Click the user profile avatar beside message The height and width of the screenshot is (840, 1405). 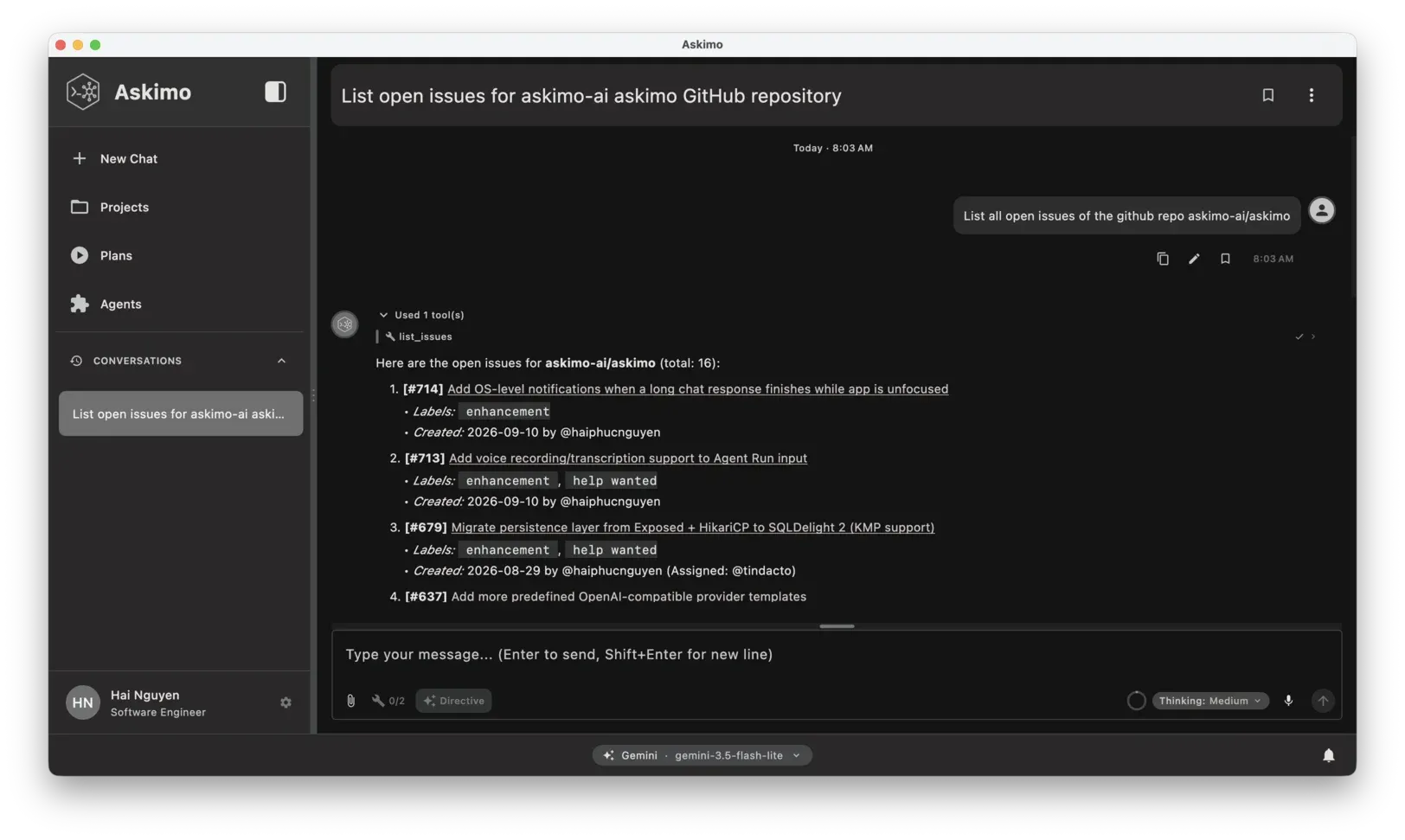(x=1321, y=210)
